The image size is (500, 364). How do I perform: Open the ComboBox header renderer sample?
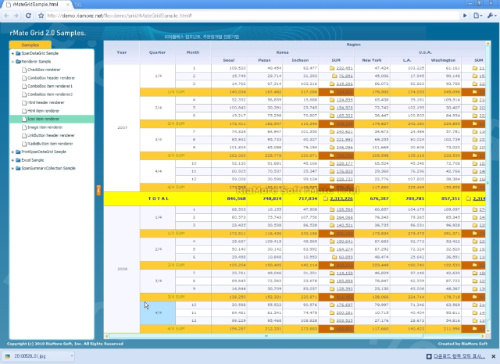(51, 78)
